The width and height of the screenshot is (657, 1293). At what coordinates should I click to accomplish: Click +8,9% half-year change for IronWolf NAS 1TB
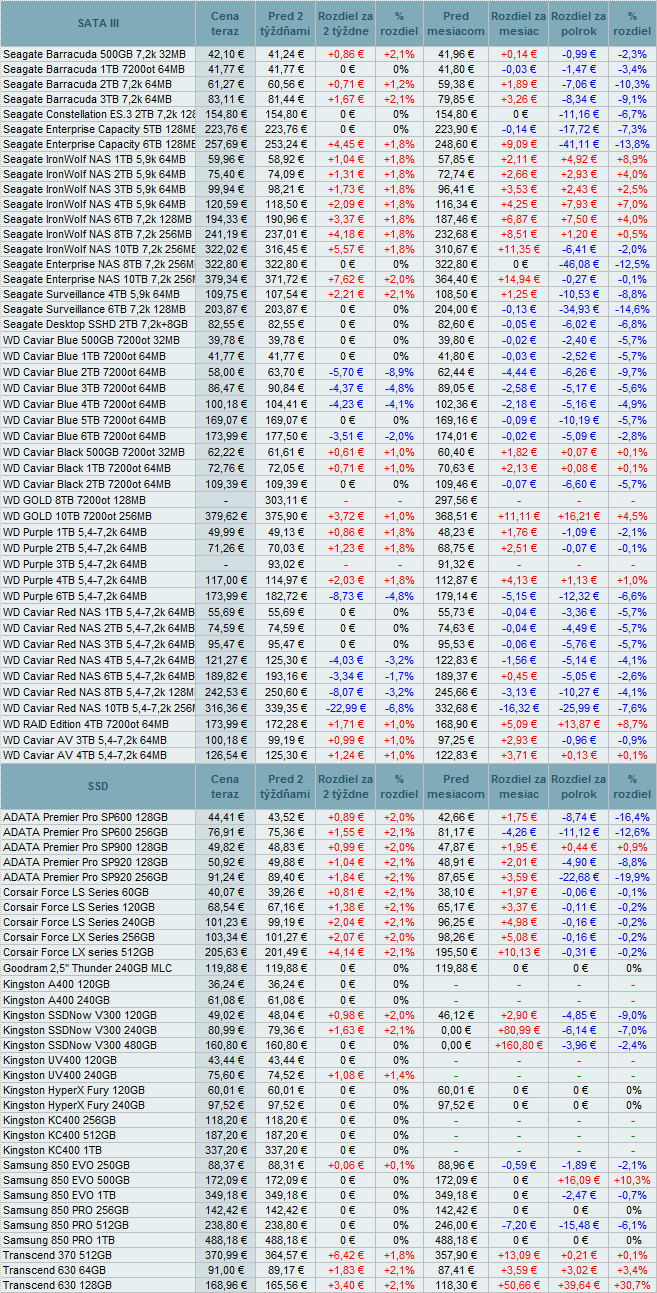(632, 159)
